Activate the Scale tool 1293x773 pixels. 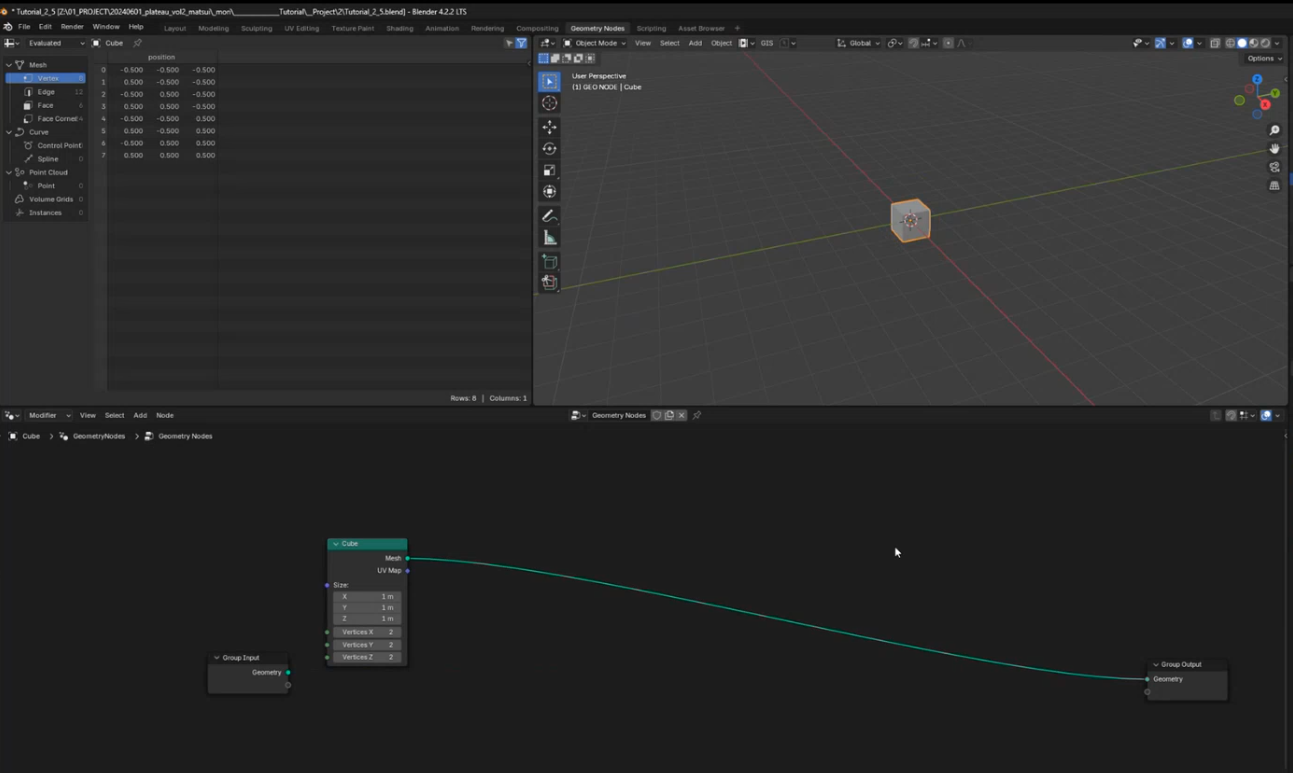click(549, 170)
